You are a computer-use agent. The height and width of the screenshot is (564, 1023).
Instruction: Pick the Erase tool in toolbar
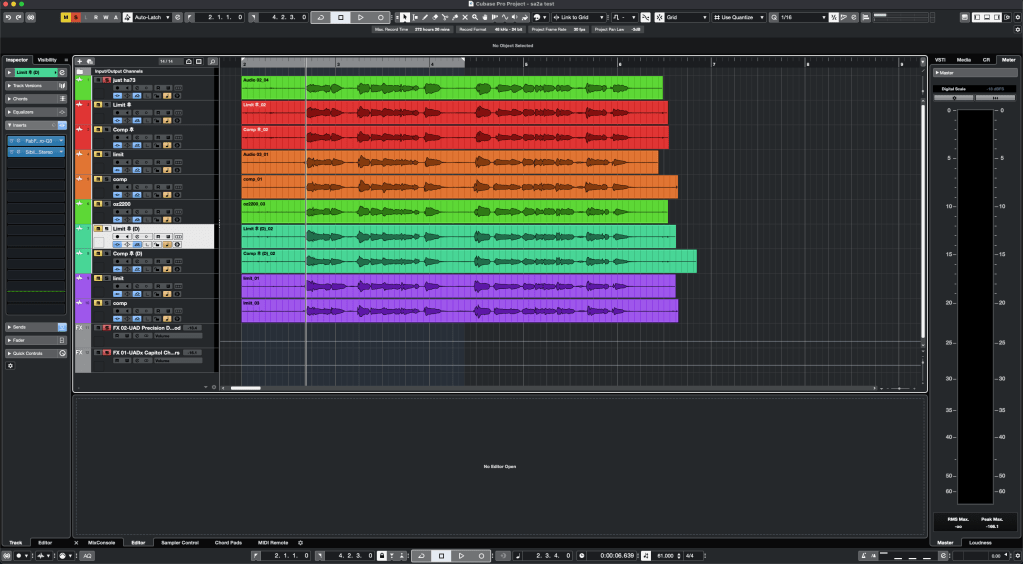pos(436,17)
